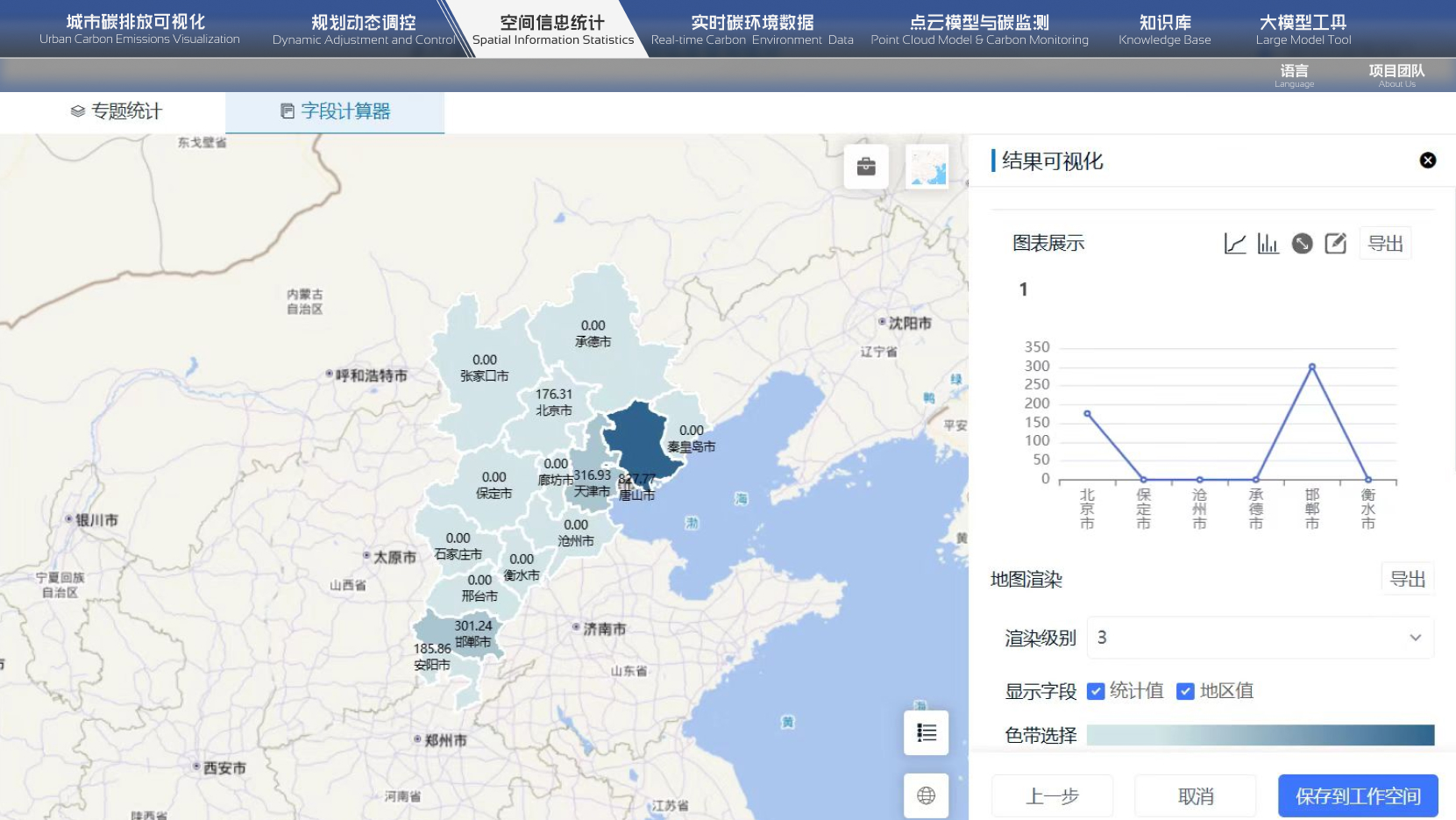Click 保存到工作空间 button
The image size is (1456, 820).
1358,796
